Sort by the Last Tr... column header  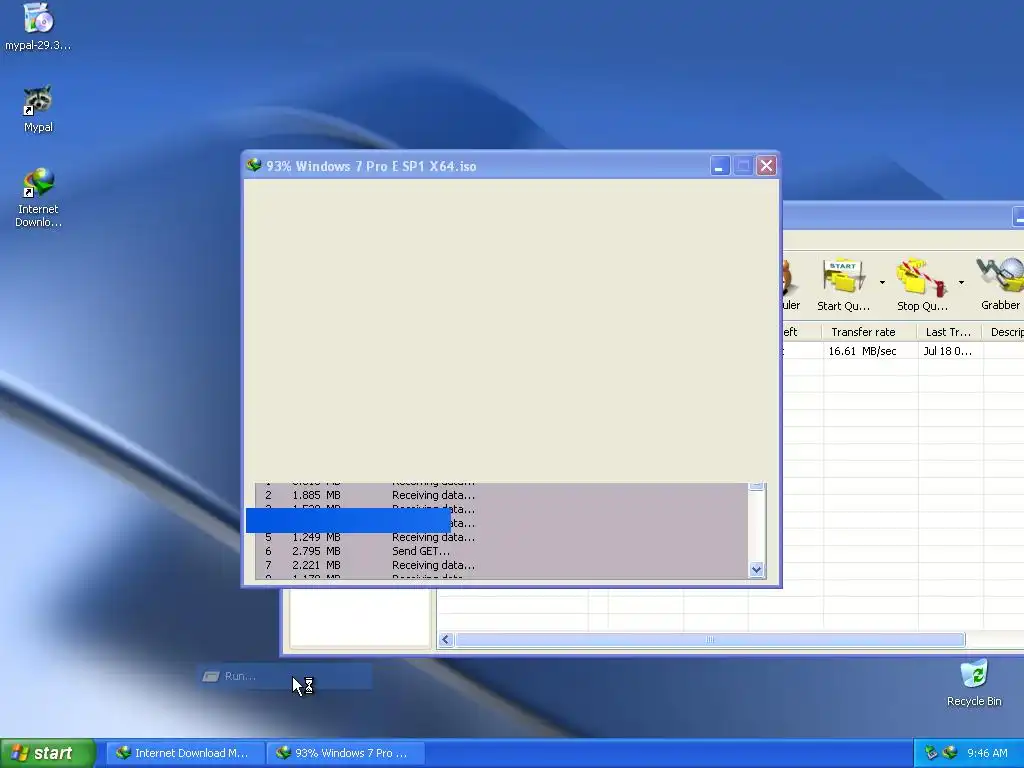(950, 332)
